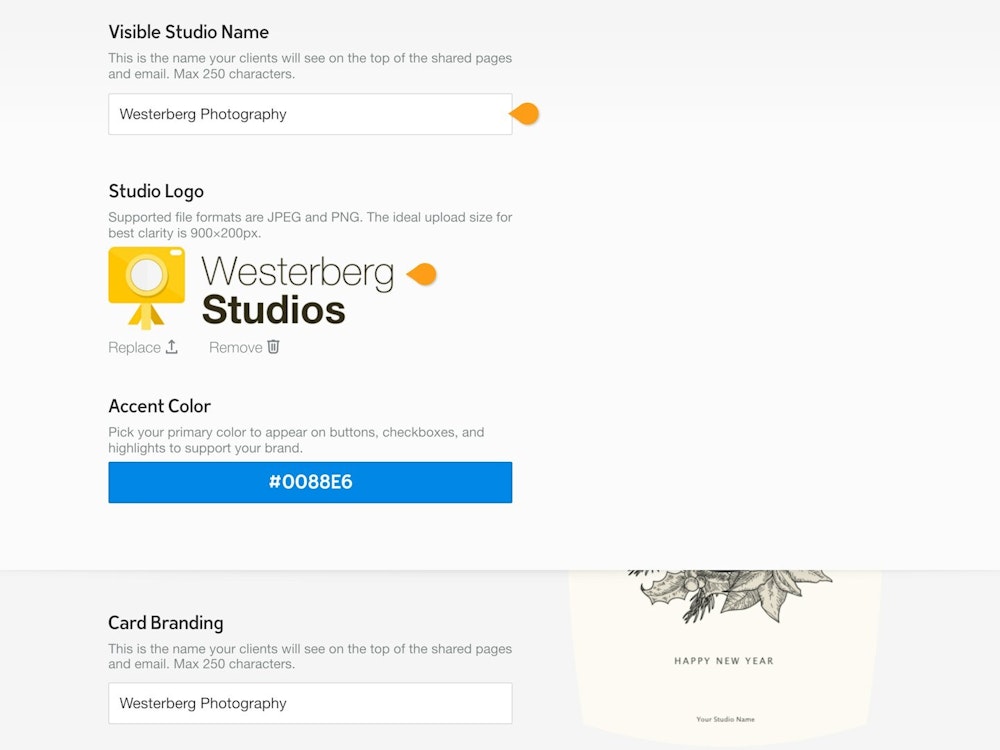Focus the Visible Studio Name text field

310,114
